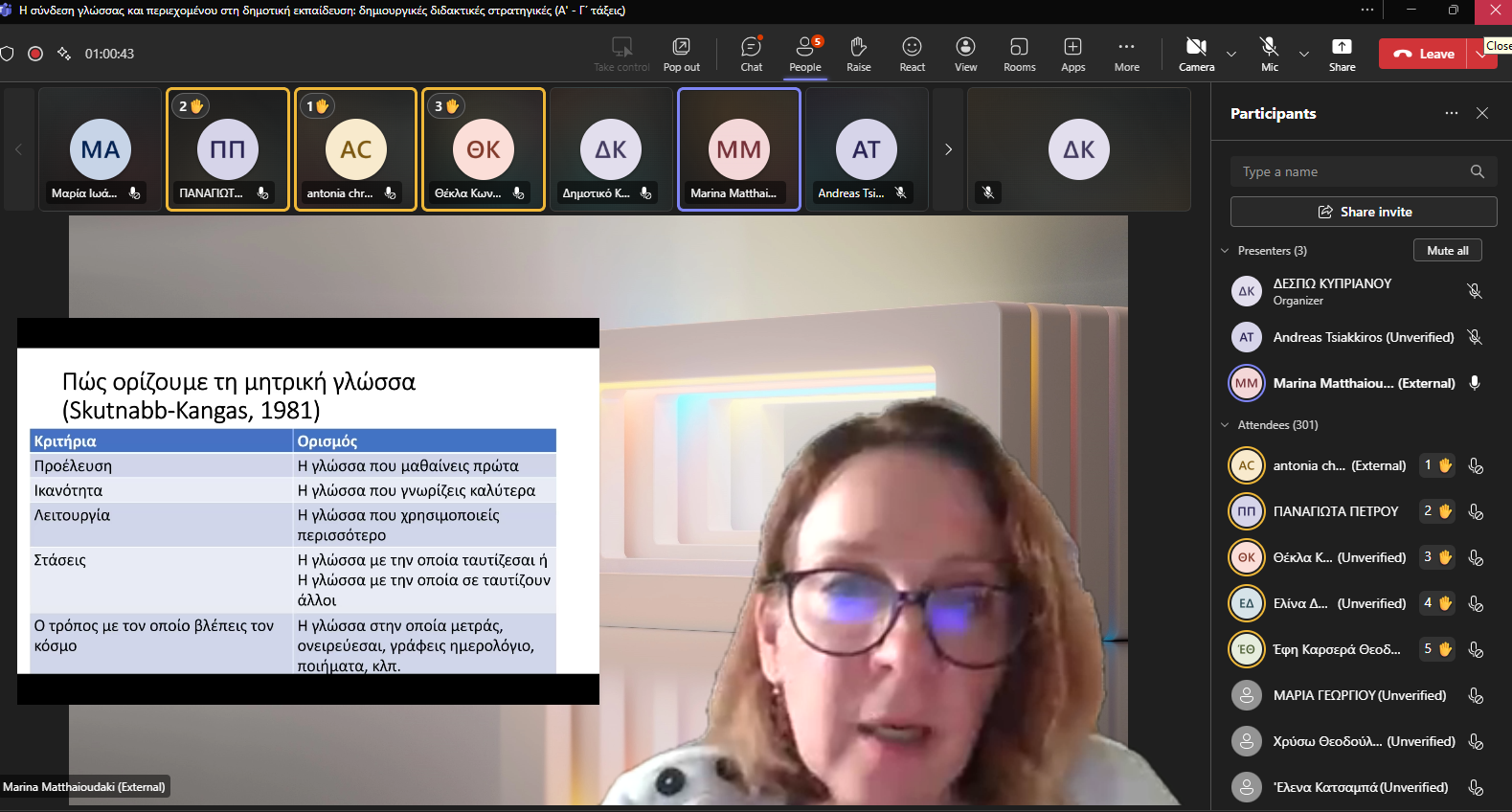Click the Share screen icon
Viewport: 1512px width, 812px height.
[x=1342, y=54]
